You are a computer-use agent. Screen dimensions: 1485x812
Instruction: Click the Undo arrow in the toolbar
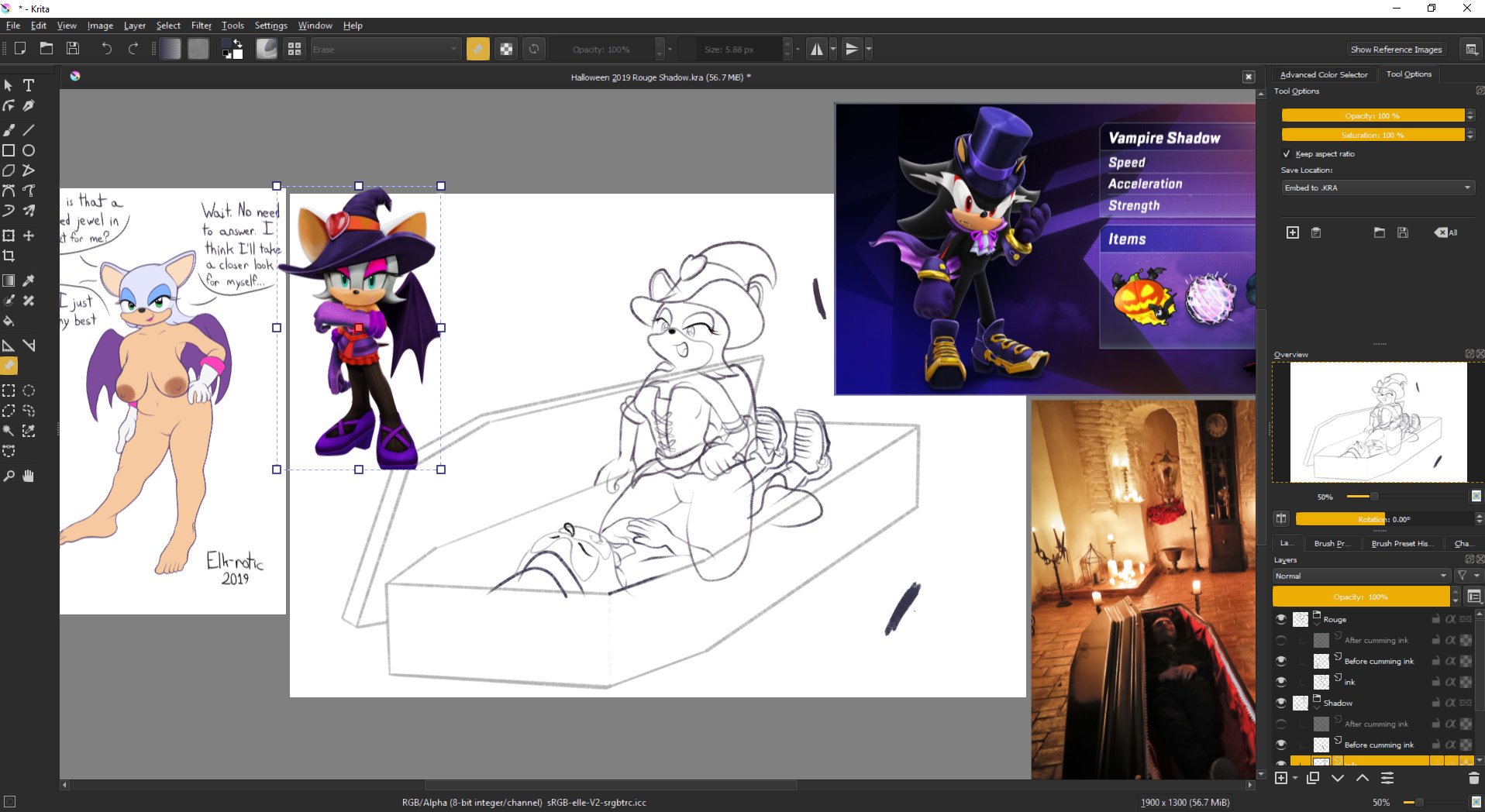pos(106,49)
